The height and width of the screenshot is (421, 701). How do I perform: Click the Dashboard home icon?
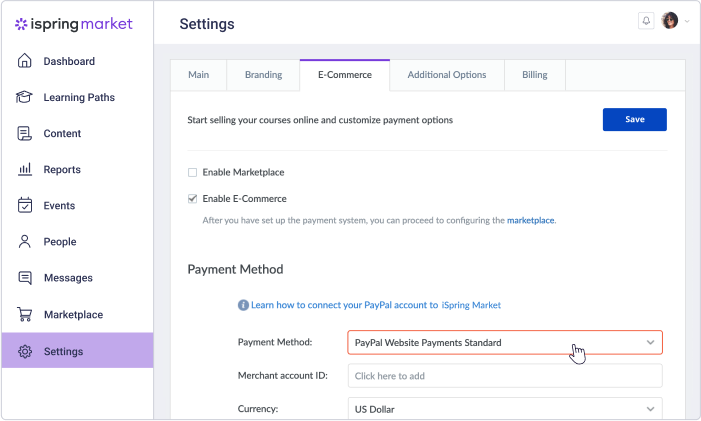(25, 61)
